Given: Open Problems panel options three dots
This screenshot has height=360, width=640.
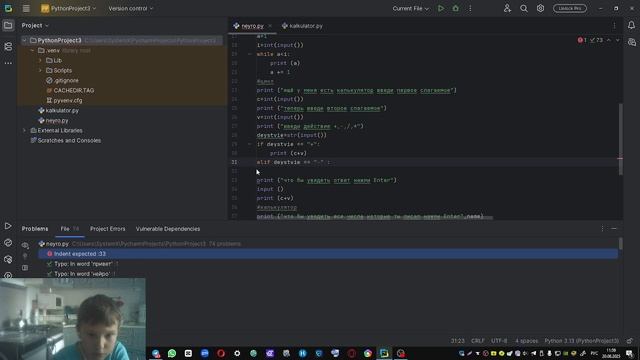Looking at the screenshot, I should (x=602, y=229).
